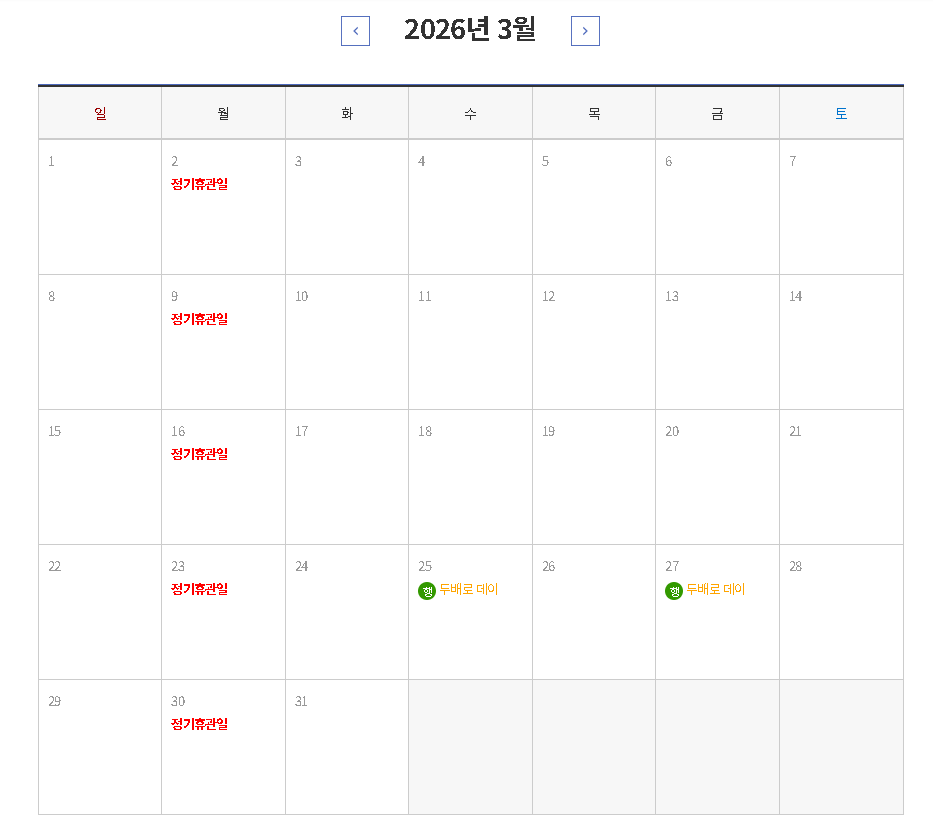This screenshot has width=933, height=835.
Task: Click the 수 Wednesday column header
Action: pos(470,112)
